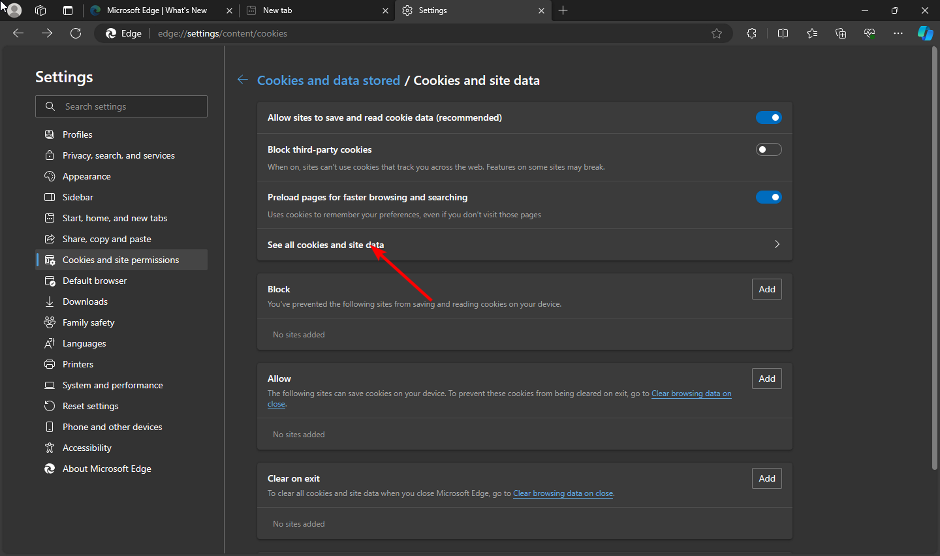Open Printers settings section
The height and width of the screenshot is (556, 940).
pos(122,364)
